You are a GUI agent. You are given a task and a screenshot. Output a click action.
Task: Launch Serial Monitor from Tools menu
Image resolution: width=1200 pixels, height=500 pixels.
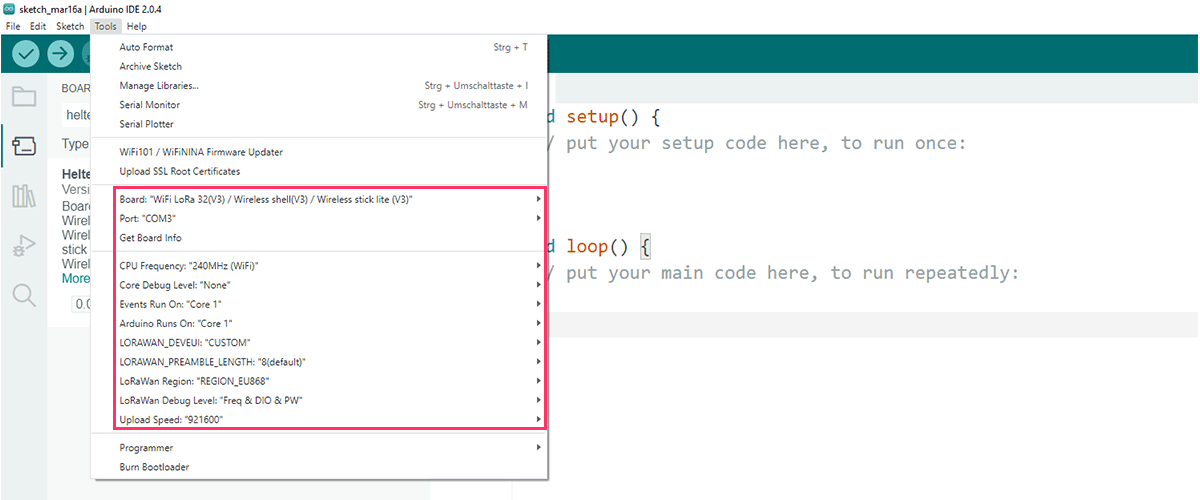319,105
